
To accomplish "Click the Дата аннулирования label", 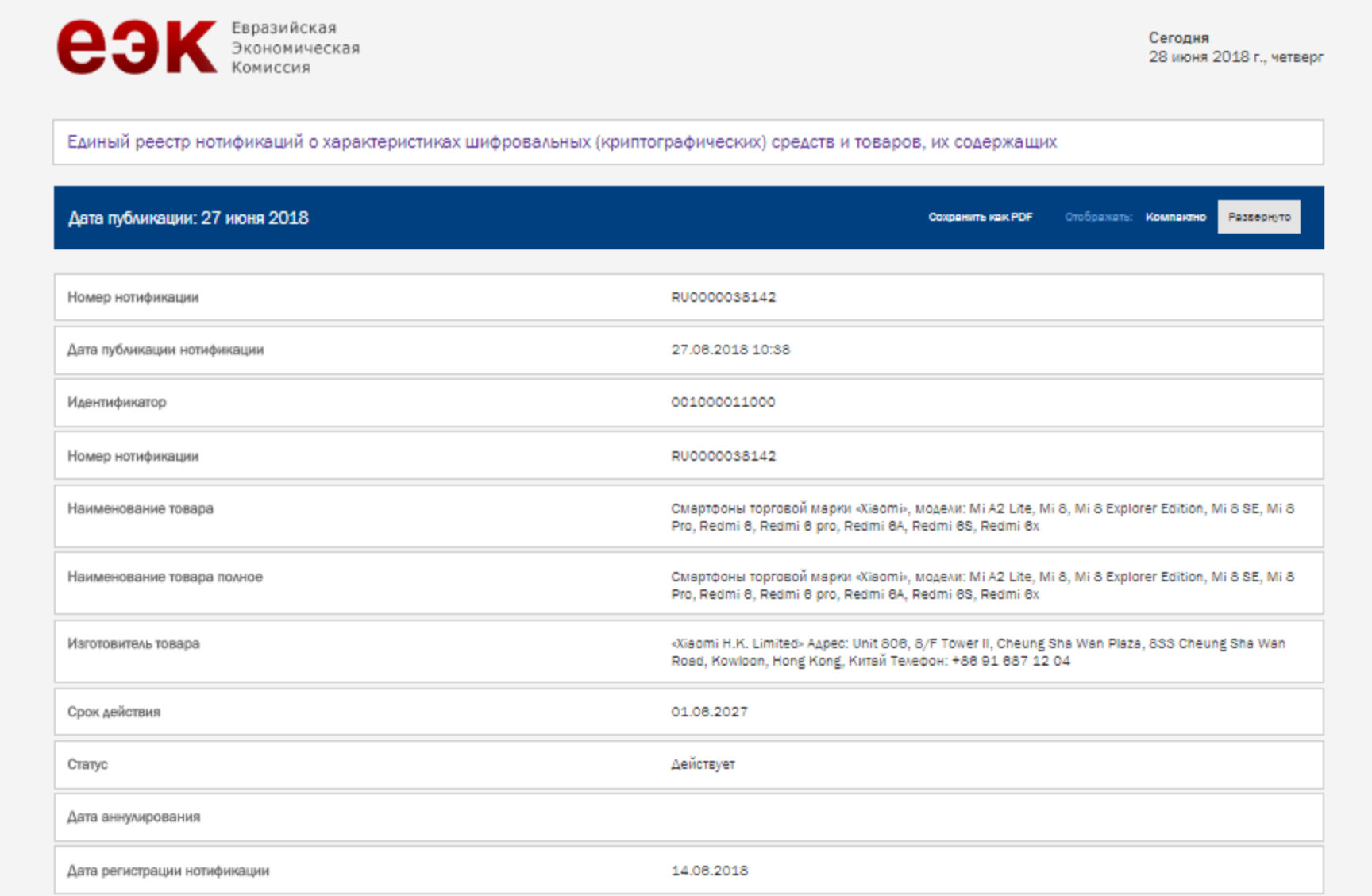I will [133, 817].
